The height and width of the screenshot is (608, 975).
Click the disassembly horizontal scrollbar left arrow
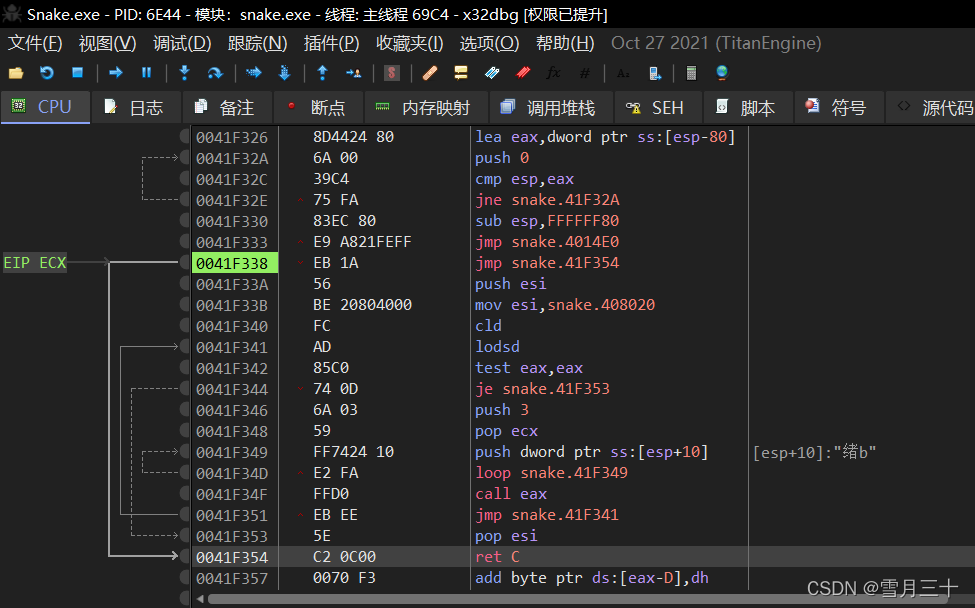200,599
